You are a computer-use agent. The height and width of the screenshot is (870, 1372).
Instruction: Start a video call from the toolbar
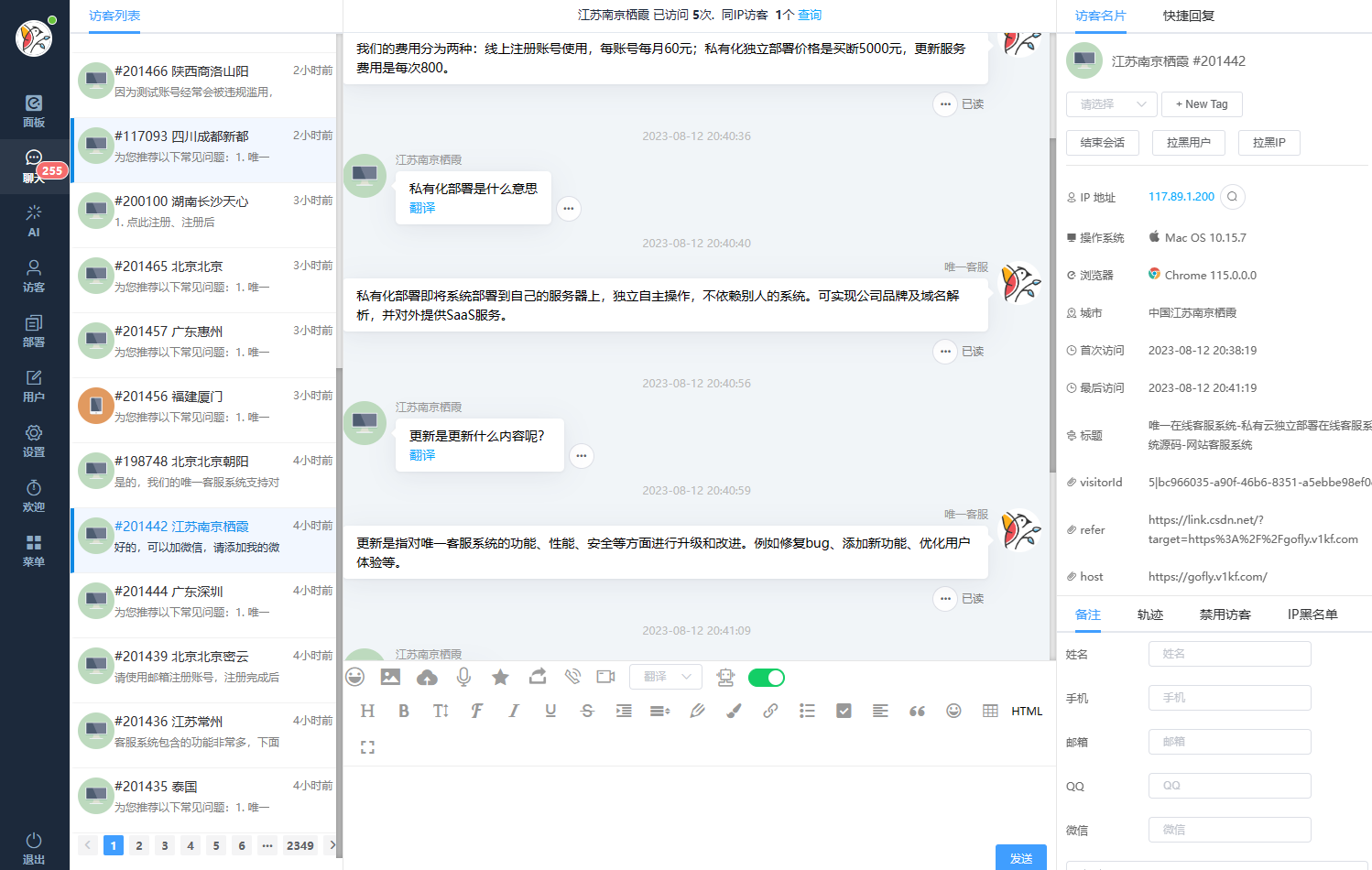pyautogui.click(x=605, y=677)
